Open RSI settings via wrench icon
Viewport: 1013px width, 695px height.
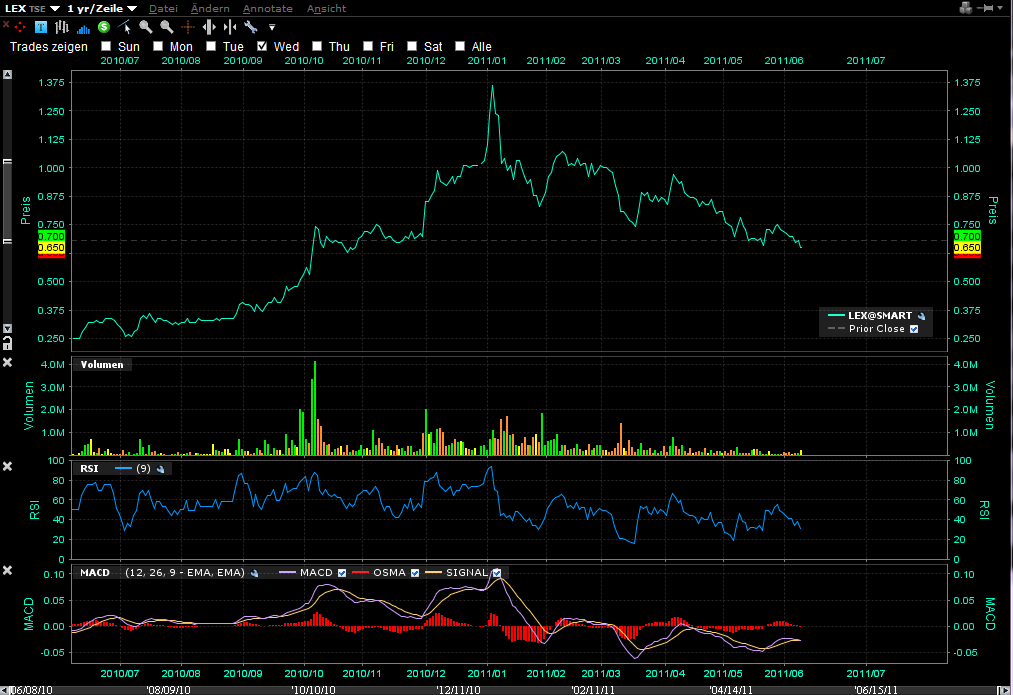(161, 468)
